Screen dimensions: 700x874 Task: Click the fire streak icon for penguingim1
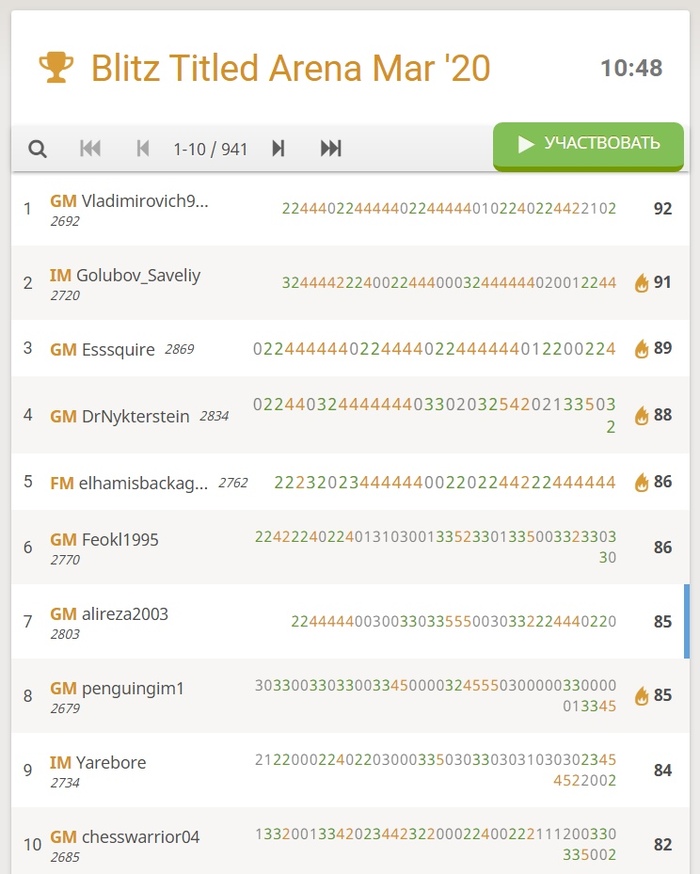[642, 696]
